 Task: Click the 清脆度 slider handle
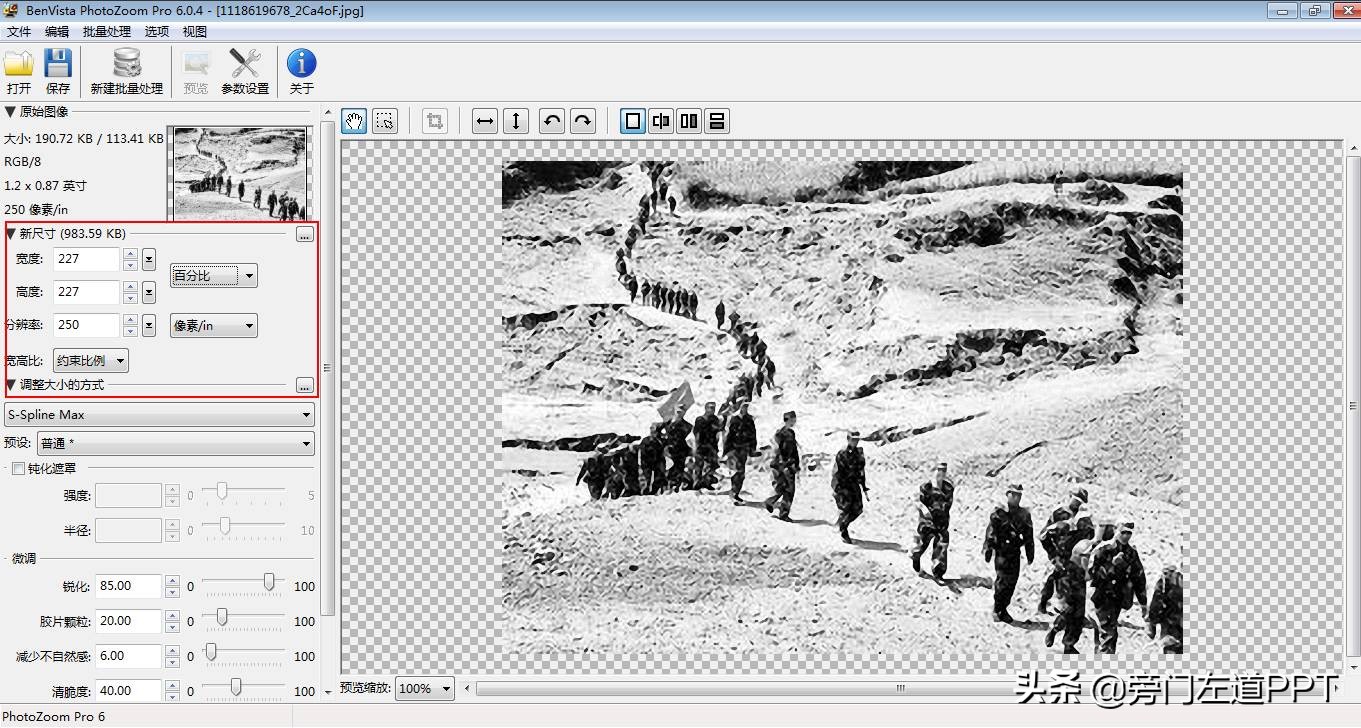point(236,687)
